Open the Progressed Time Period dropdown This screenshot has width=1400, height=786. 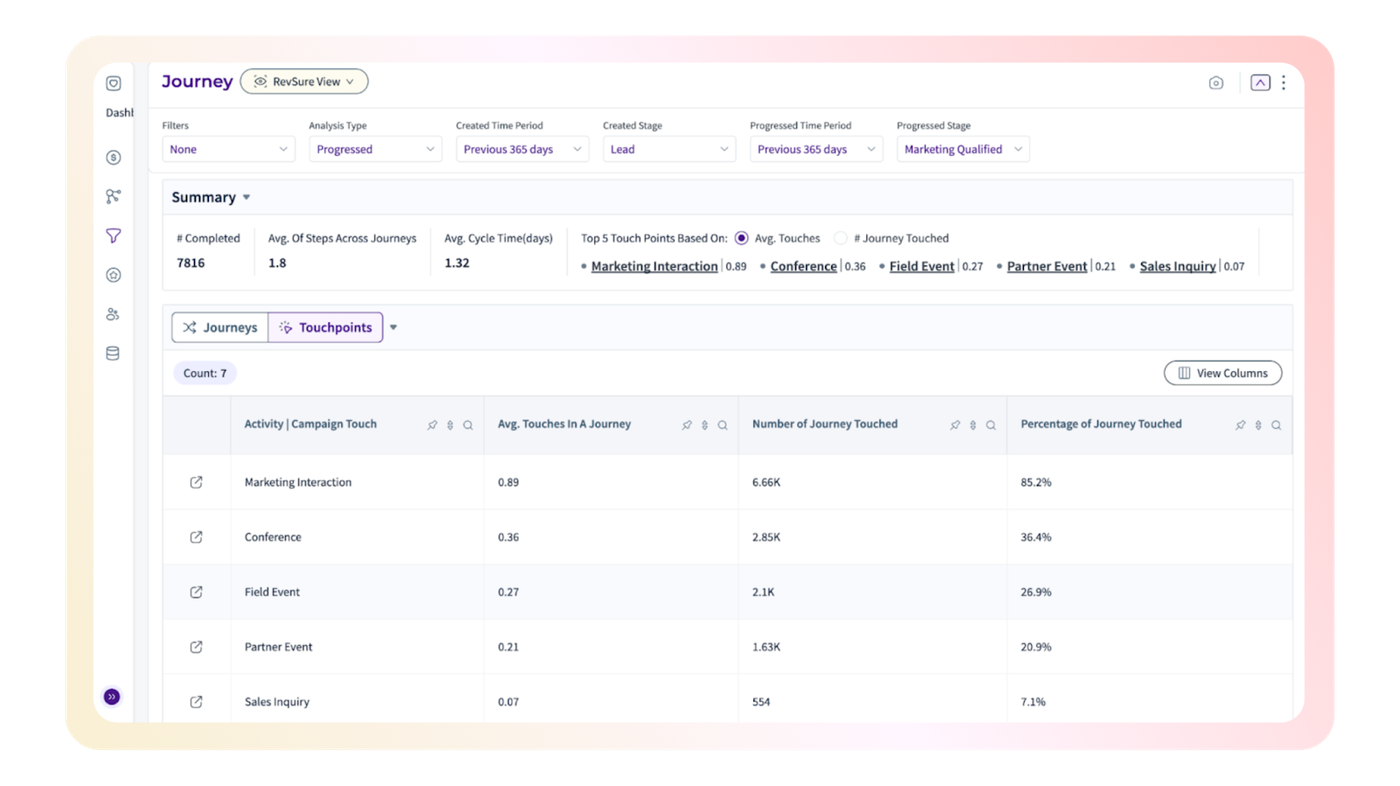coord(816,149)
